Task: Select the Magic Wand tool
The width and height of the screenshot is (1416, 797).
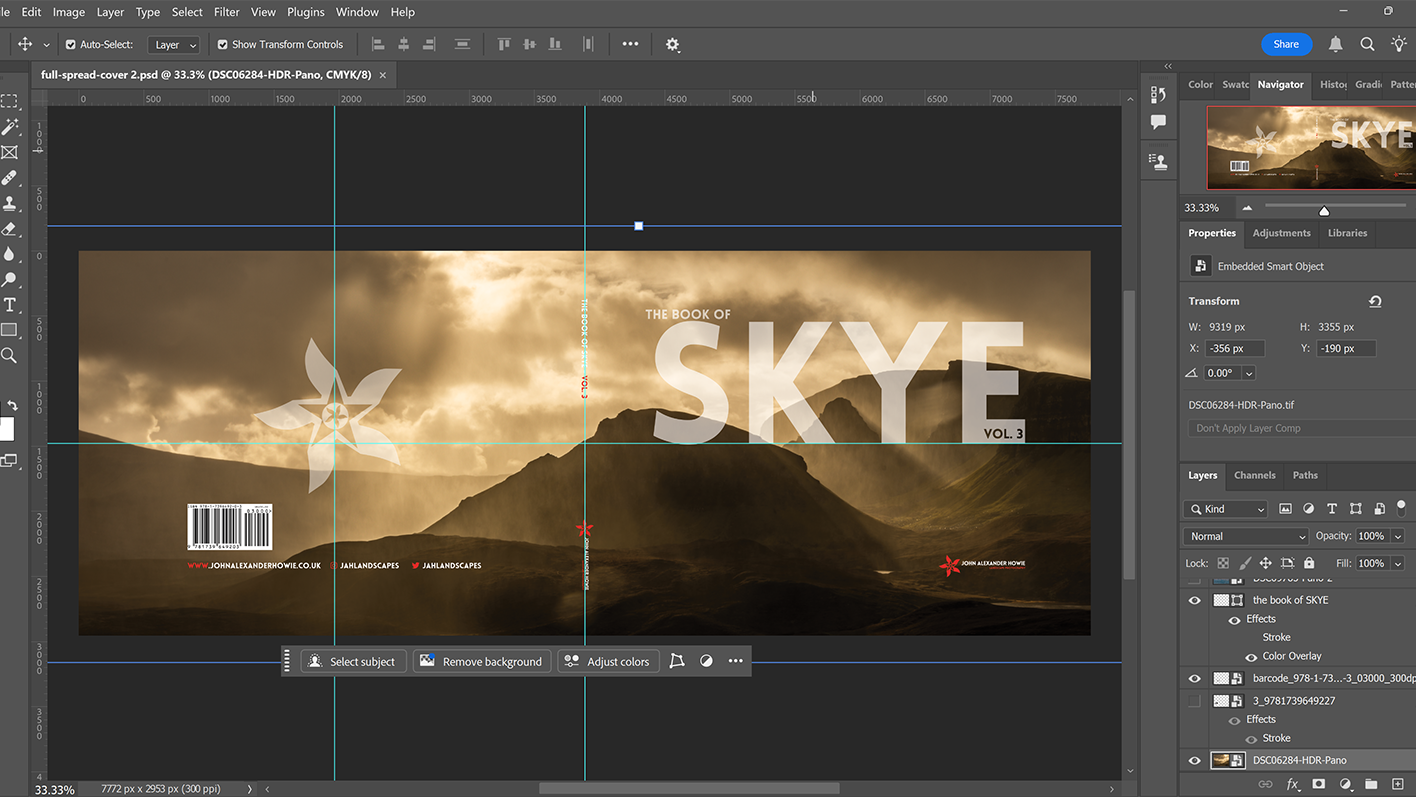Action: tap(10, 127)
